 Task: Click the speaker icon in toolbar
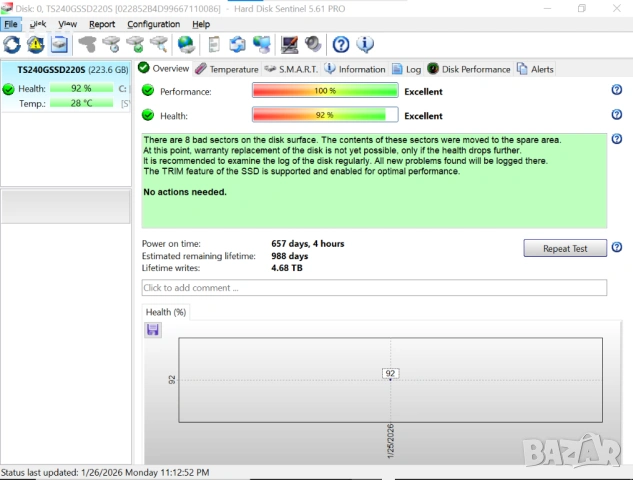(313, 44)
